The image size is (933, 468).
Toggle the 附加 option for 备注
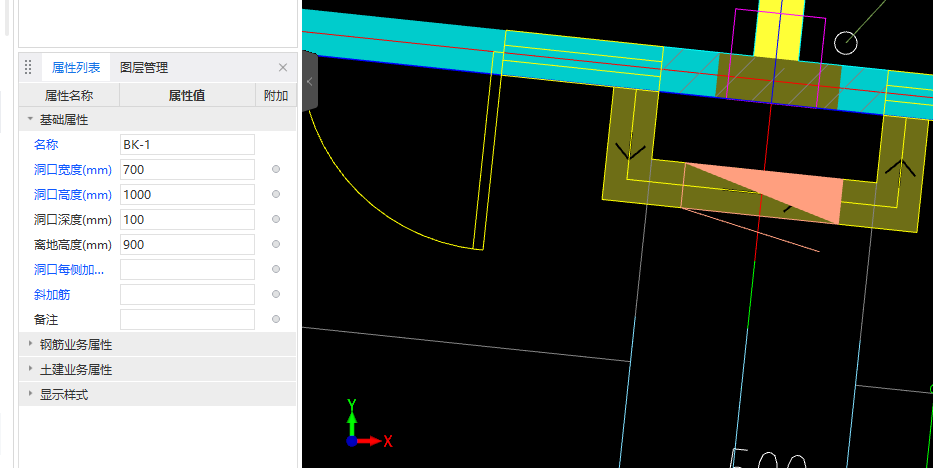coord(276,319)
